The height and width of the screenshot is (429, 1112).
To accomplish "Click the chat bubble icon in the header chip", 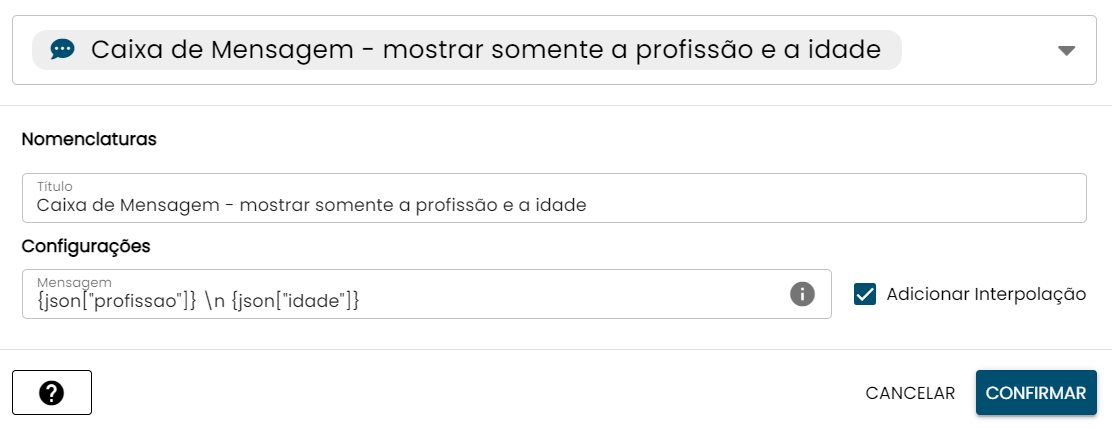I will tap(63, 49).
